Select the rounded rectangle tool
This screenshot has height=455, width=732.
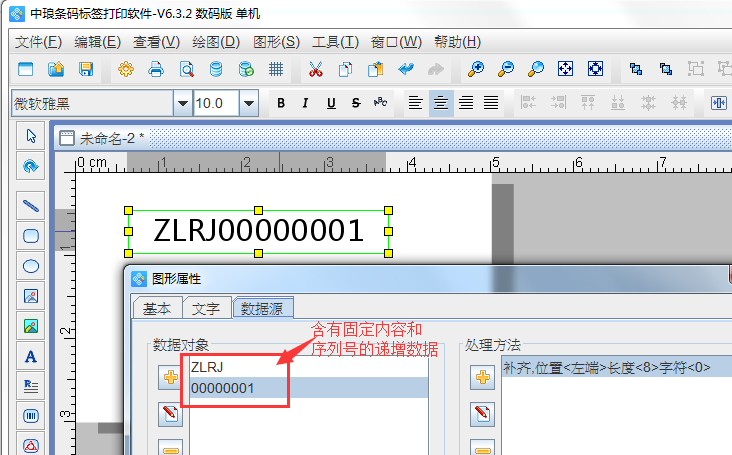point(31,236)
